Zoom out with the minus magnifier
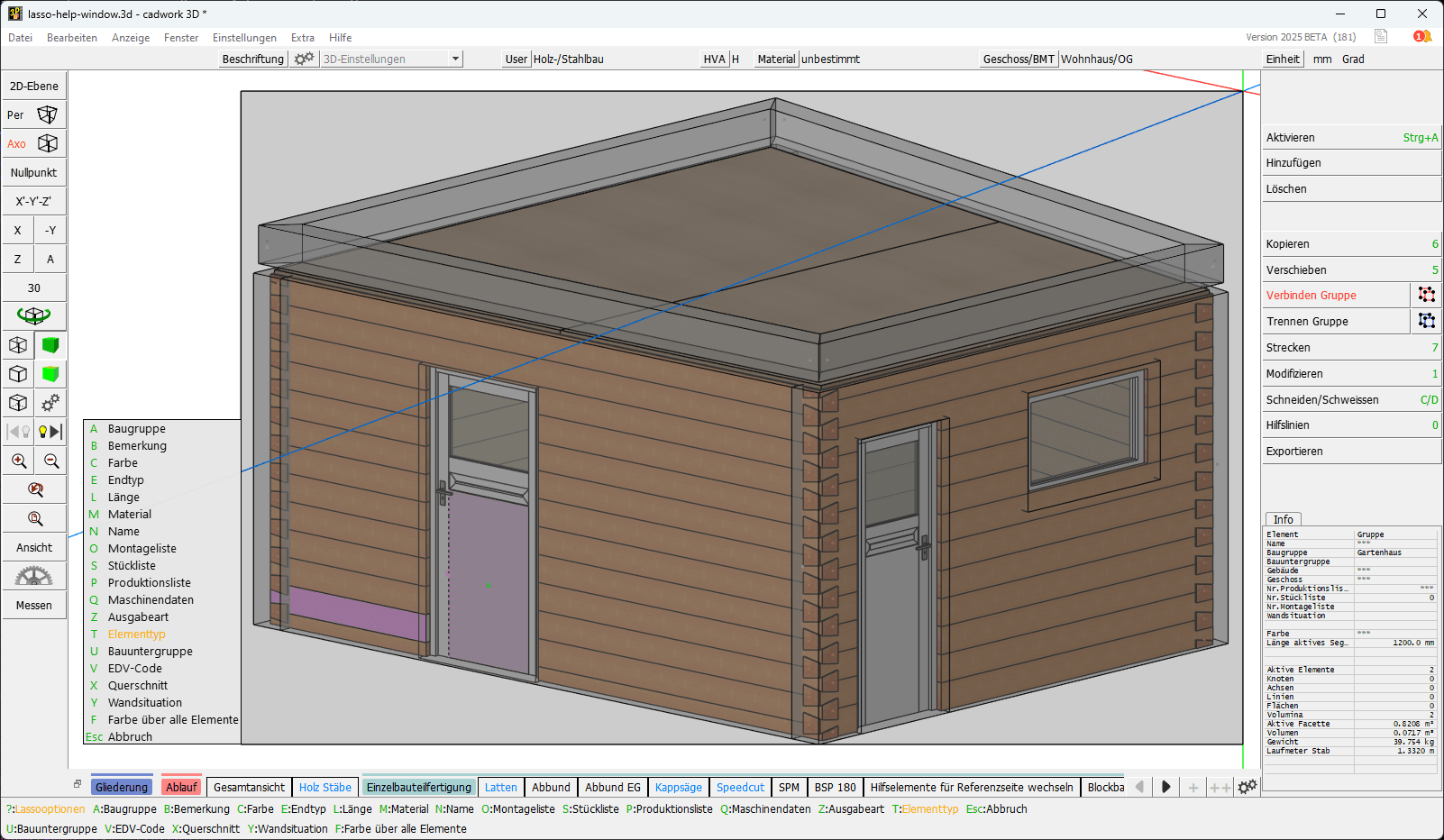 50,461
